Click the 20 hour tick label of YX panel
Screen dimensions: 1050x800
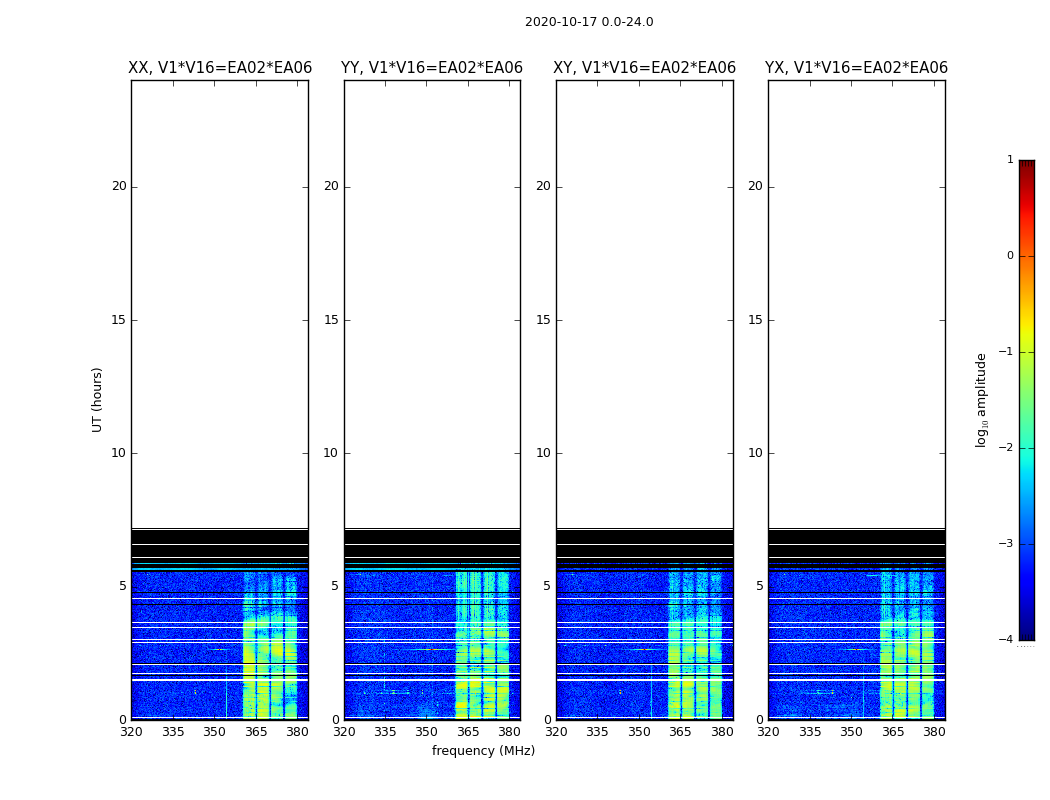coord(755,186)
